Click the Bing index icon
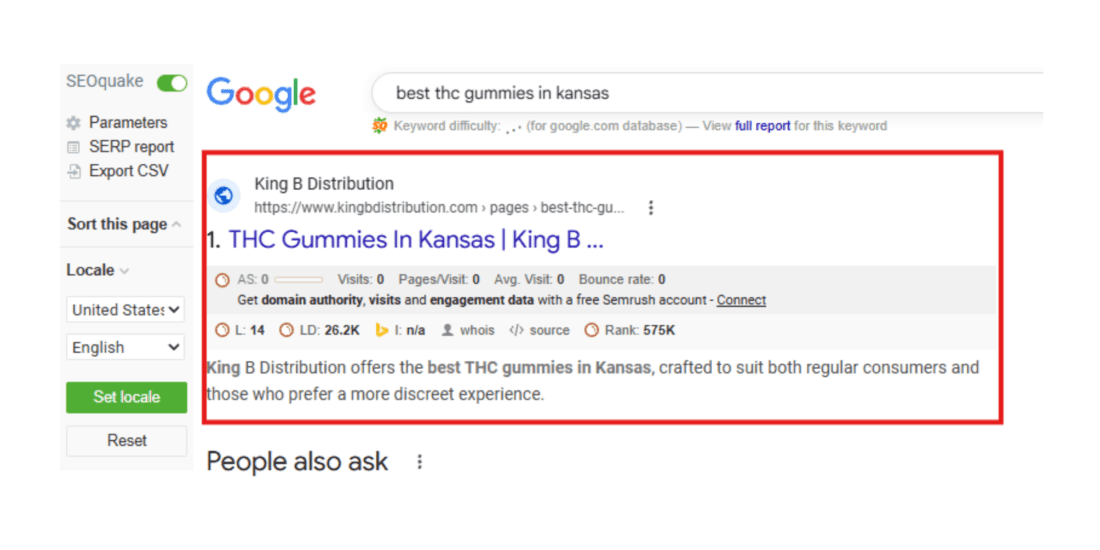 381,330
